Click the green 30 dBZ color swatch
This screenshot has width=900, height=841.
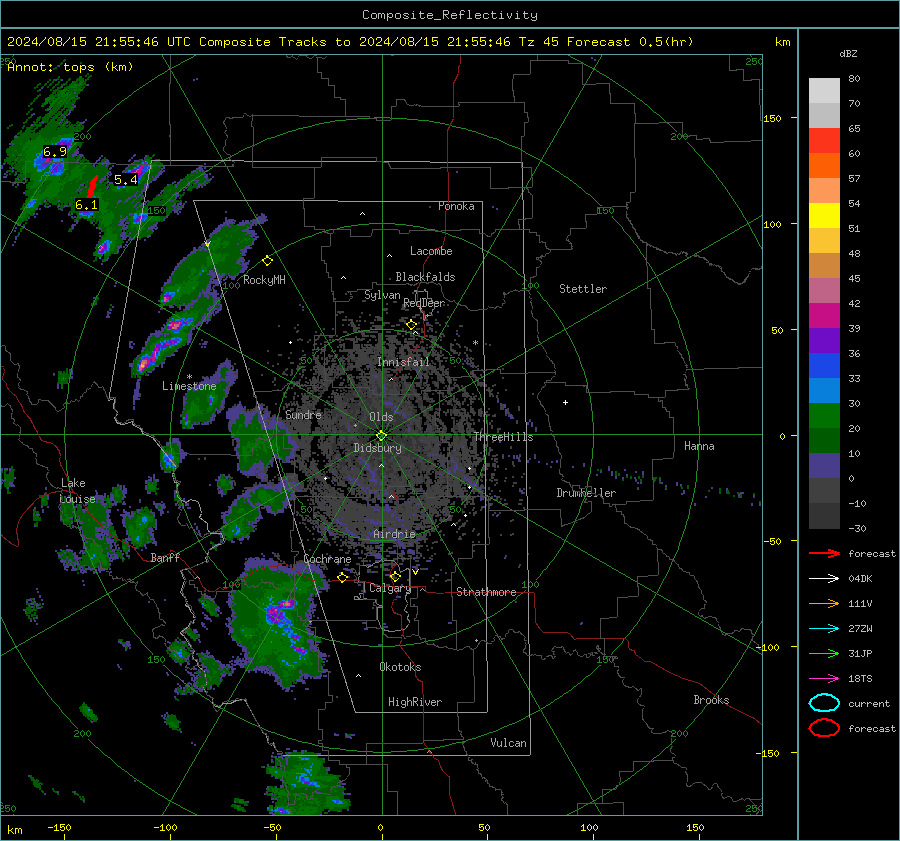point(824,415)
